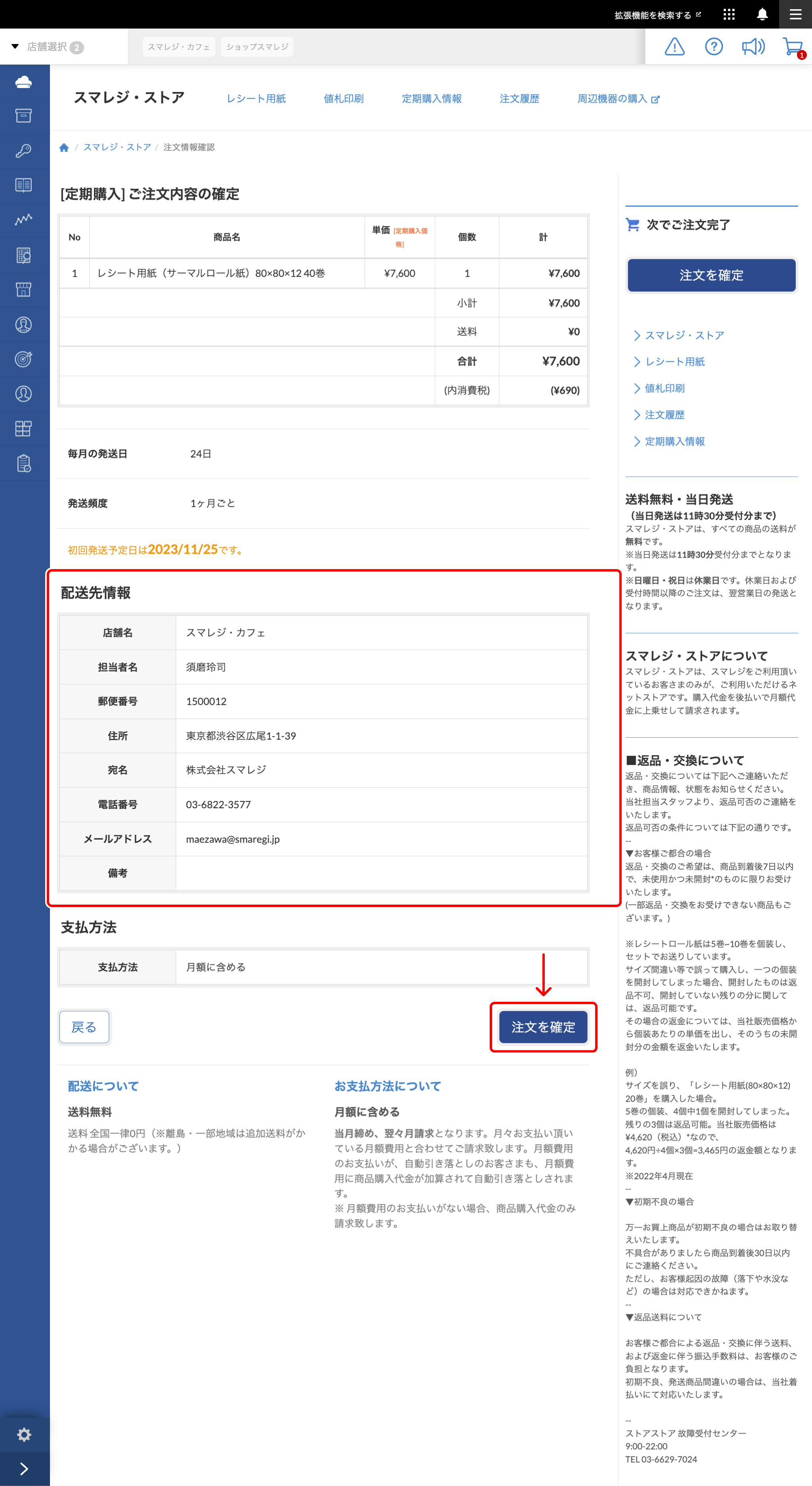Image resolution: width=812 pixels, height=1486 pixels.
Task: Expand sidebar with bottom chevron arrow
Action: [24, 1469]
